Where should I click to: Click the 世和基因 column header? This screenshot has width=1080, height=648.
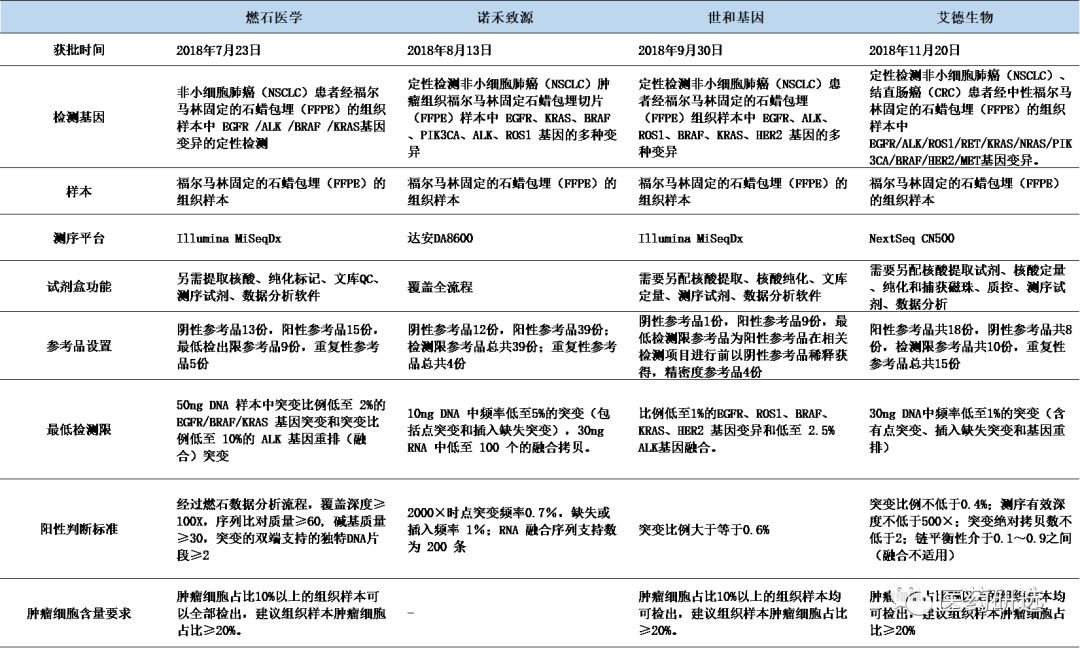coord(737,18)
